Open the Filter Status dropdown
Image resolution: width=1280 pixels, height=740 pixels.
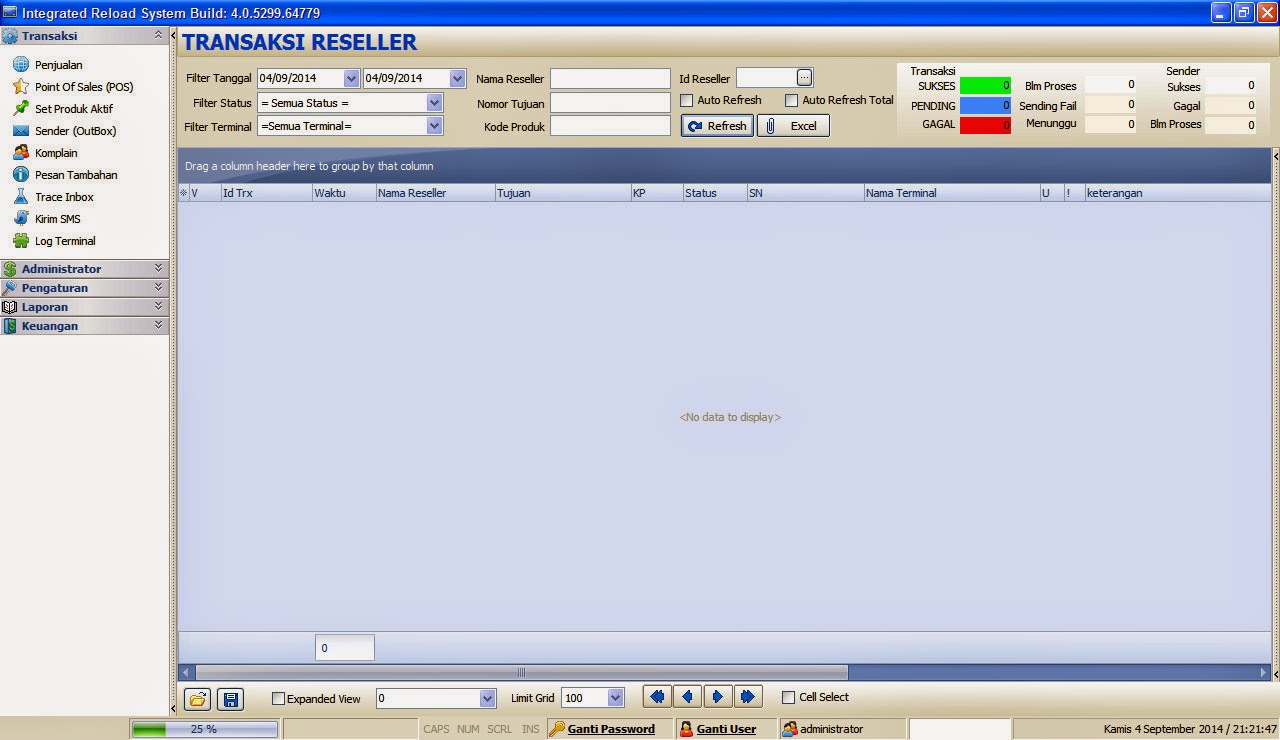pos(433,102)
